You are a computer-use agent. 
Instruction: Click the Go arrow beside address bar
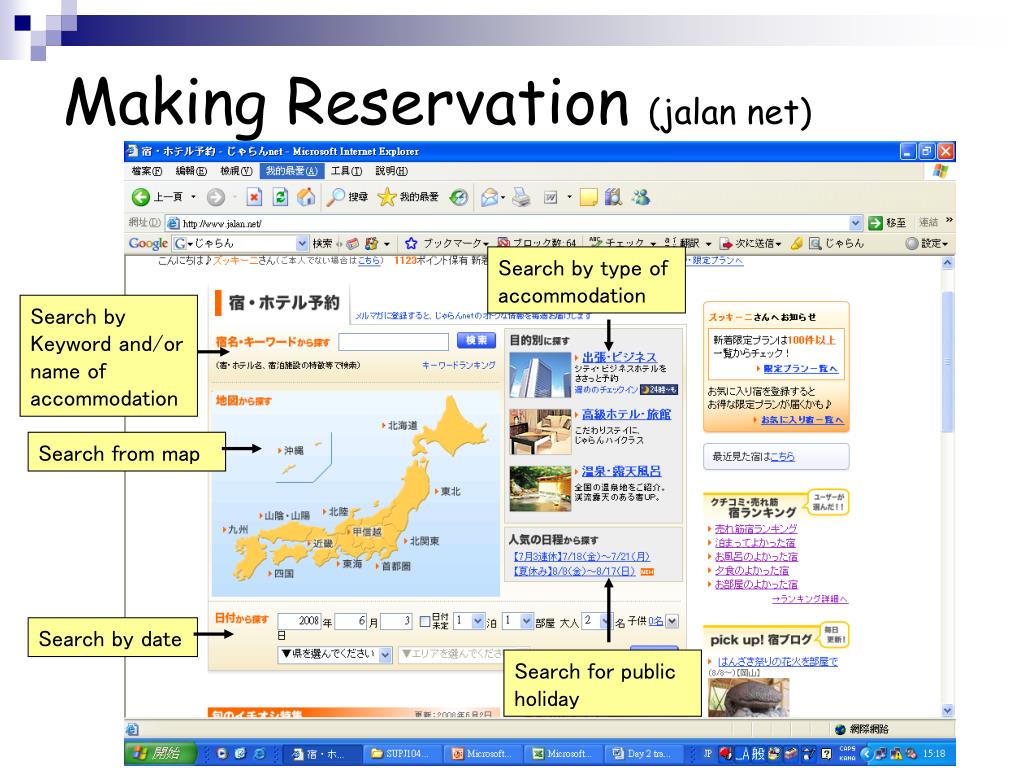click(875, 223)
